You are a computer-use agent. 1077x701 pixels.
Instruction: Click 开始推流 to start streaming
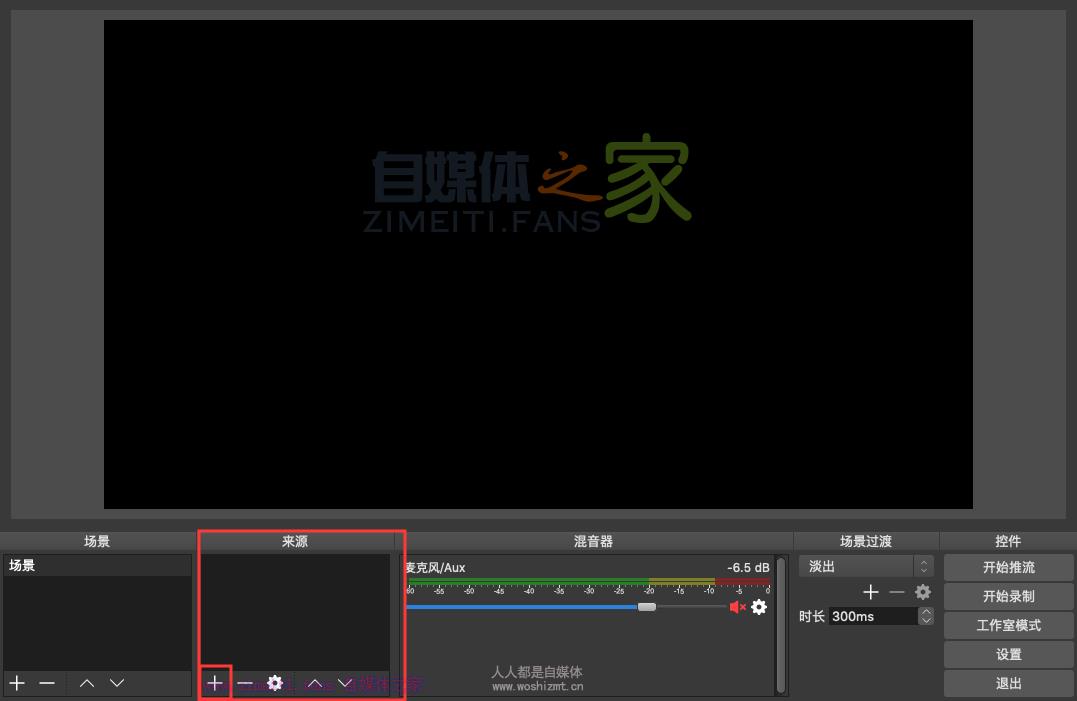(1008, 567)
